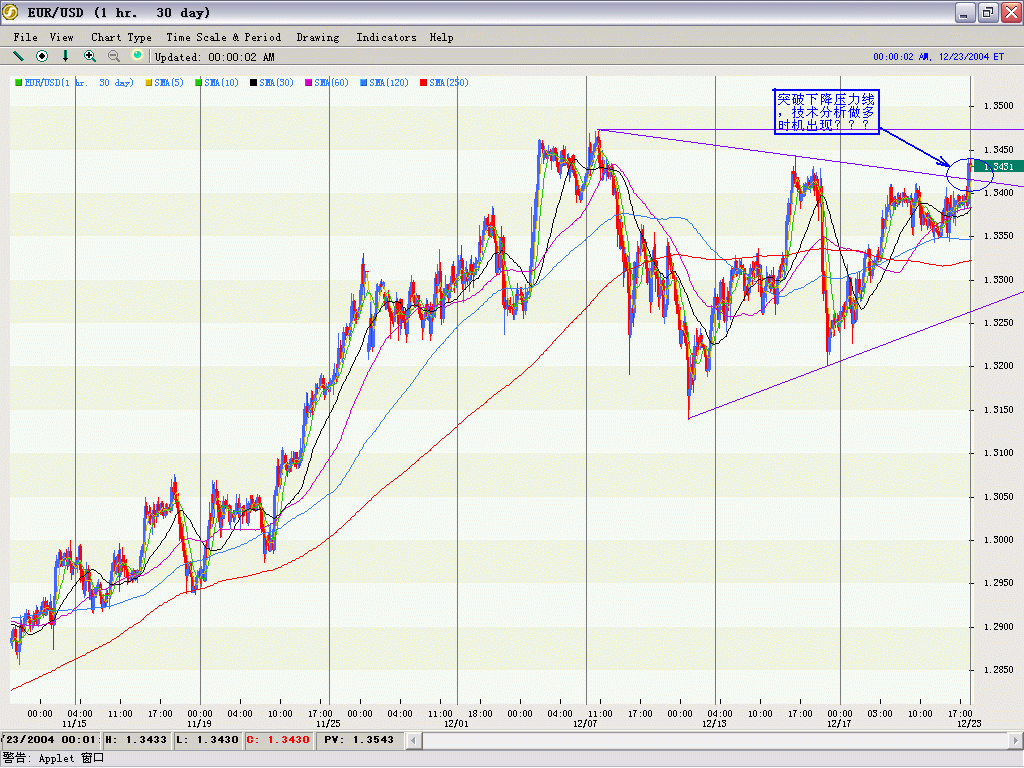This screenshot has width=1024, height=768.
Task: Click the SMA(5) yellow legend swatch
Action: (148, 82)
